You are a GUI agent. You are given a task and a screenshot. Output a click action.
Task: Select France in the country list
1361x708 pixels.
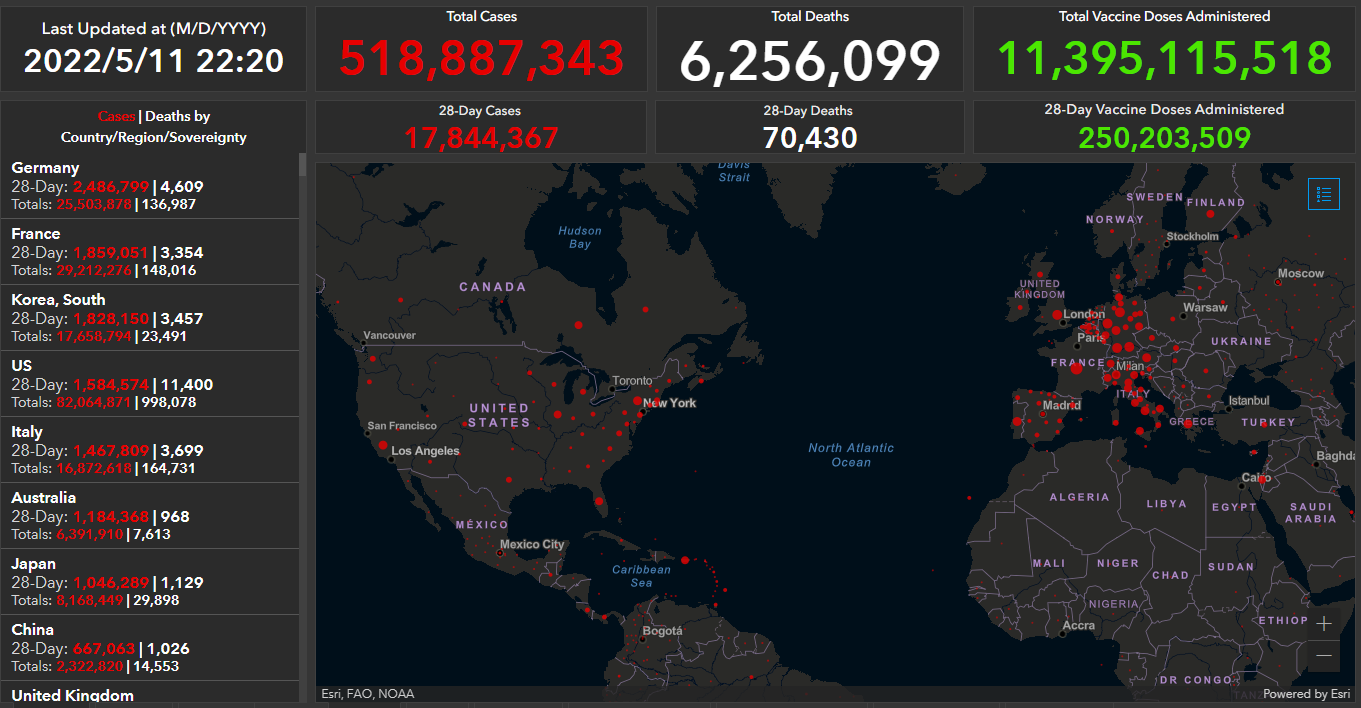point(150,251)
